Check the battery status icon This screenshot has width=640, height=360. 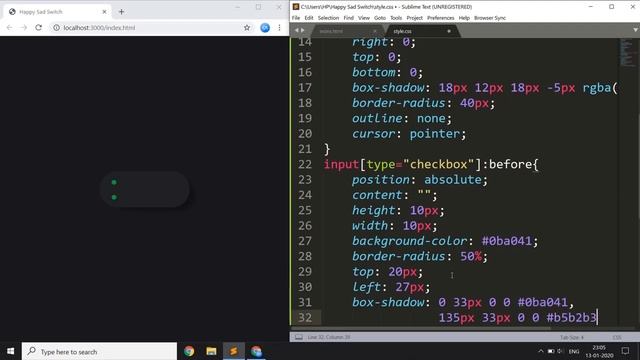pos(551,351)
